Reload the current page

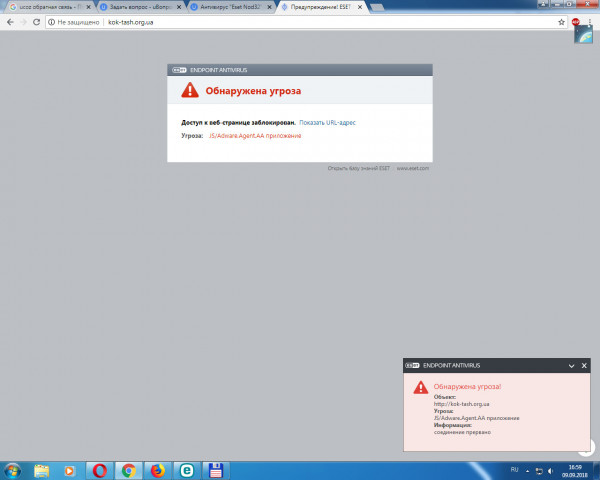[x=36, y=22]
